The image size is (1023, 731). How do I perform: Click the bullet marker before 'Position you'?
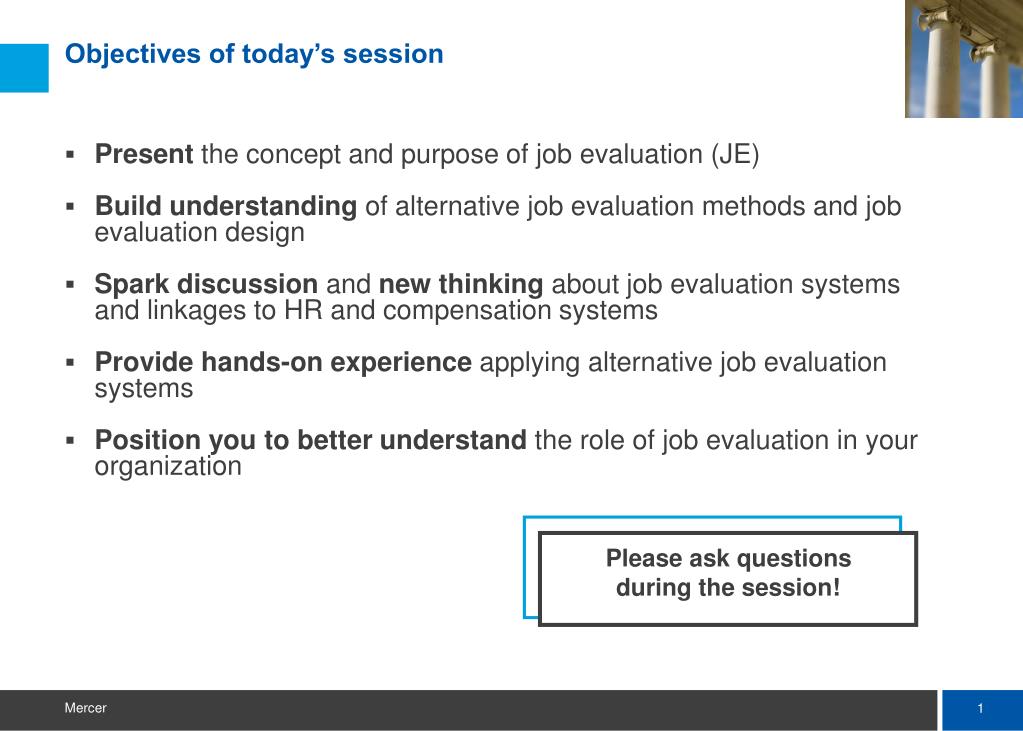[x=70, y=441]
